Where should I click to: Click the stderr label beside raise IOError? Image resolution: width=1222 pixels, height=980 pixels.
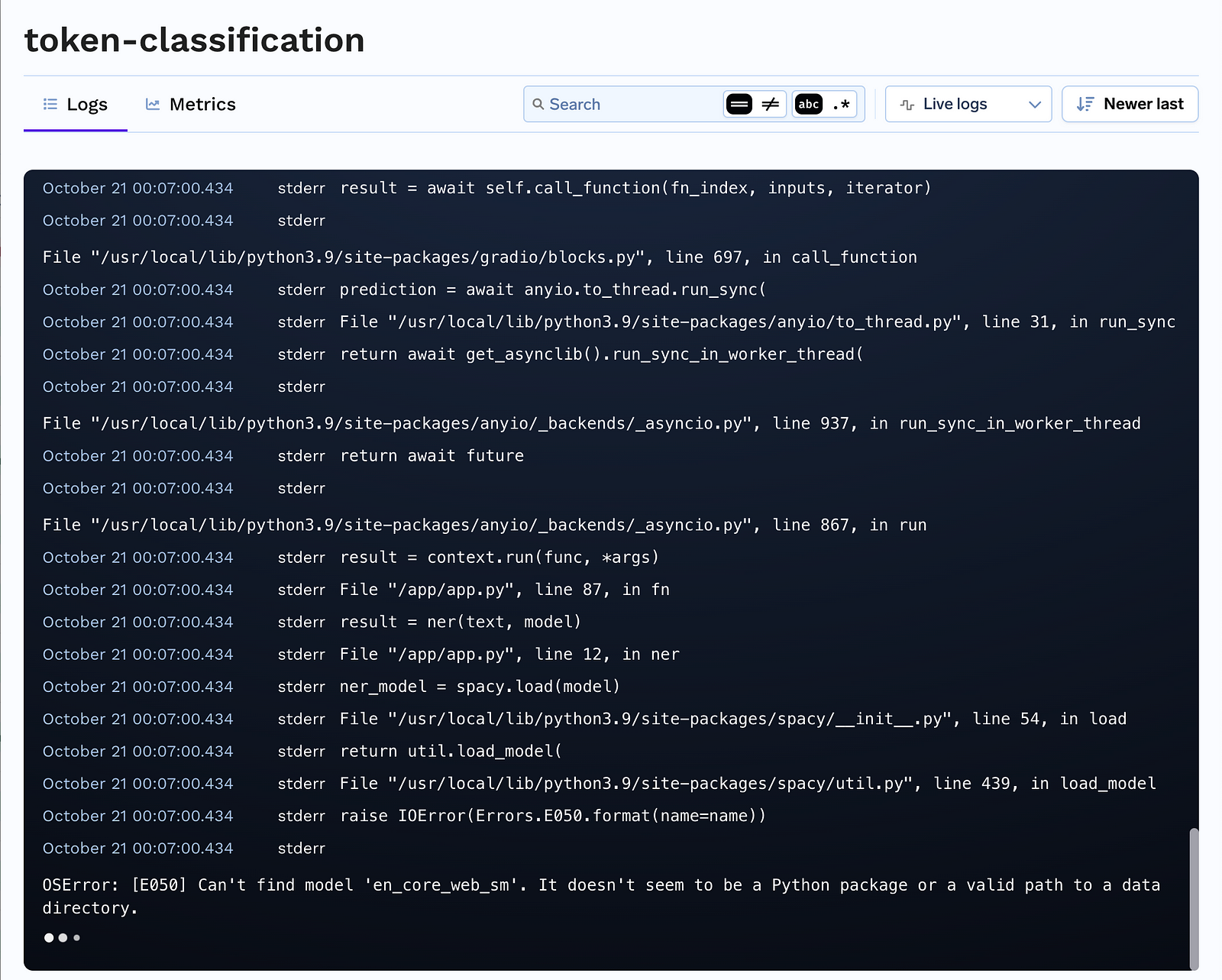[x=302, y=816]
